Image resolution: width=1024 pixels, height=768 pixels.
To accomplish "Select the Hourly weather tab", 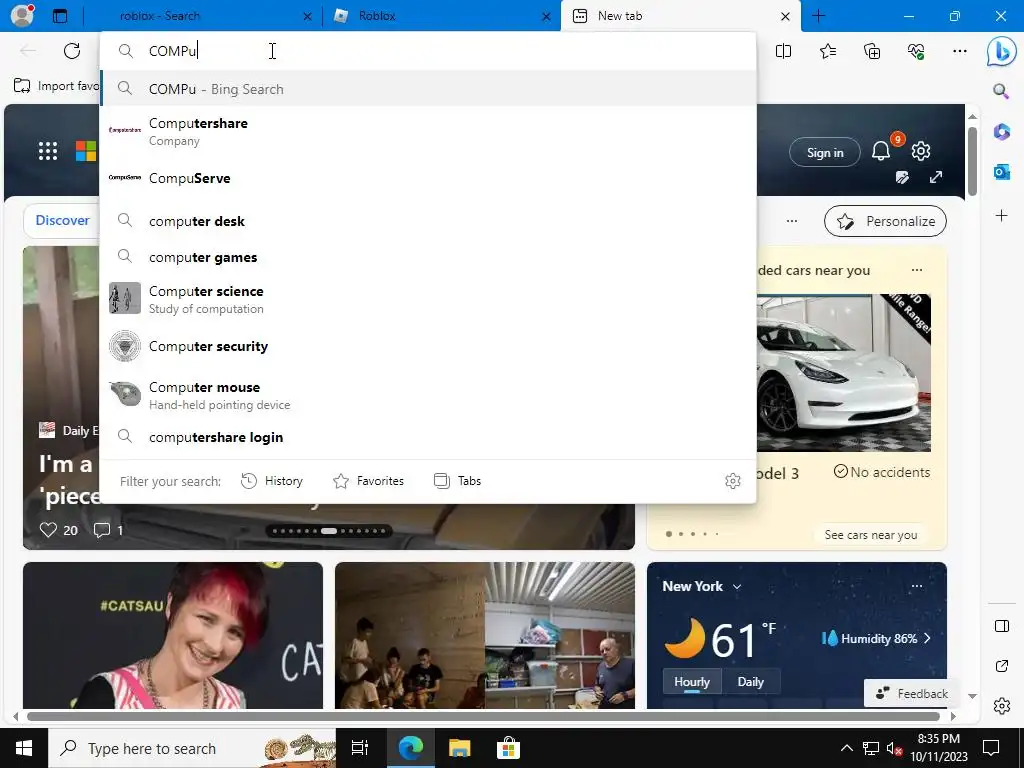I will 692,682.
